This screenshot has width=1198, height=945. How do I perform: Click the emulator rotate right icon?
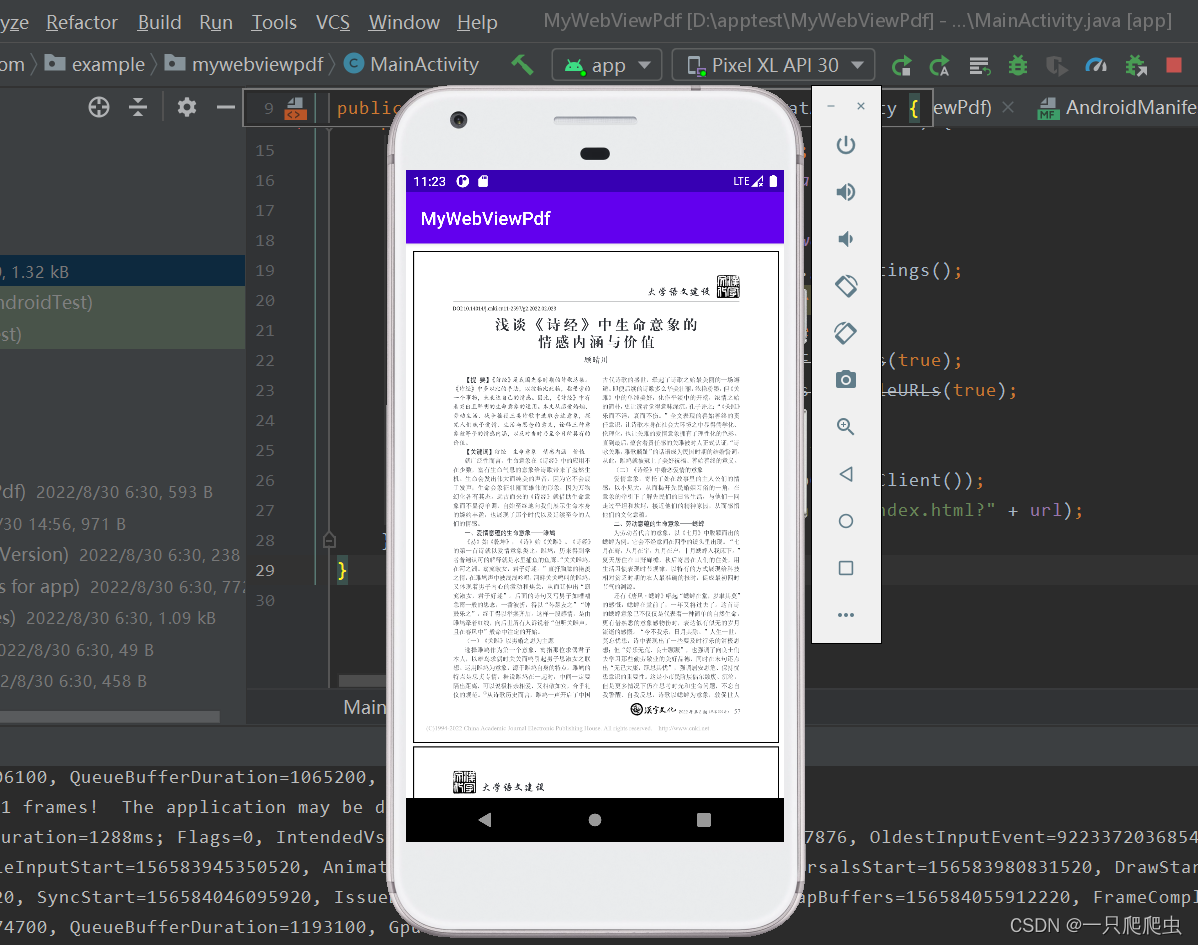click(x=846, y=333)
